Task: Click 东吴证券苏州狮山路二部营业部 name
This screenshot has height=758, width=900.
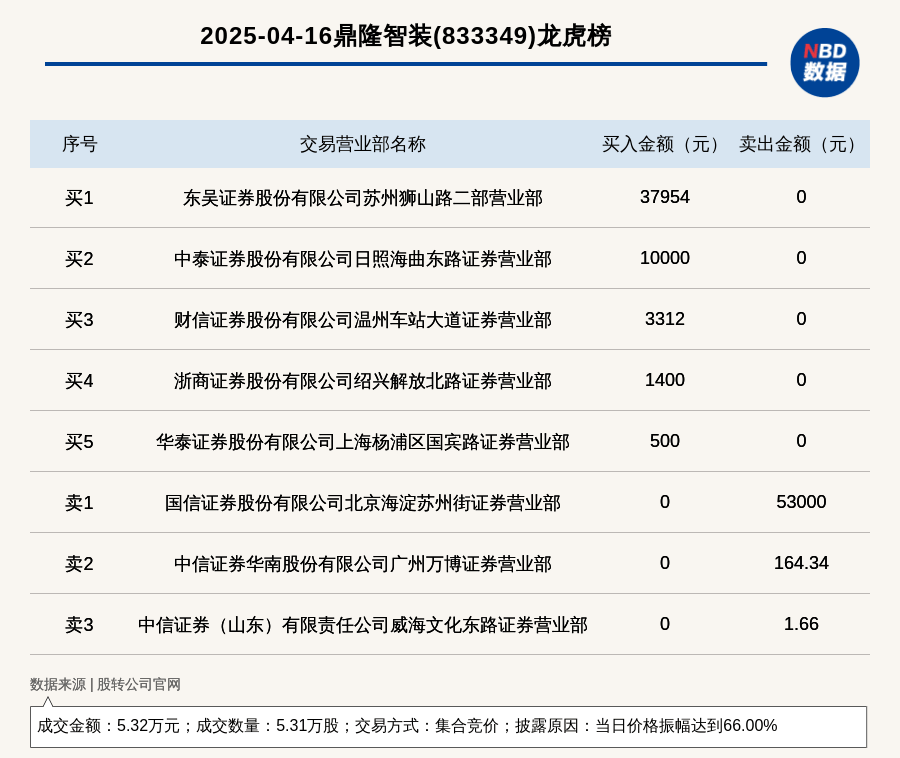Action: coord(363,199)
